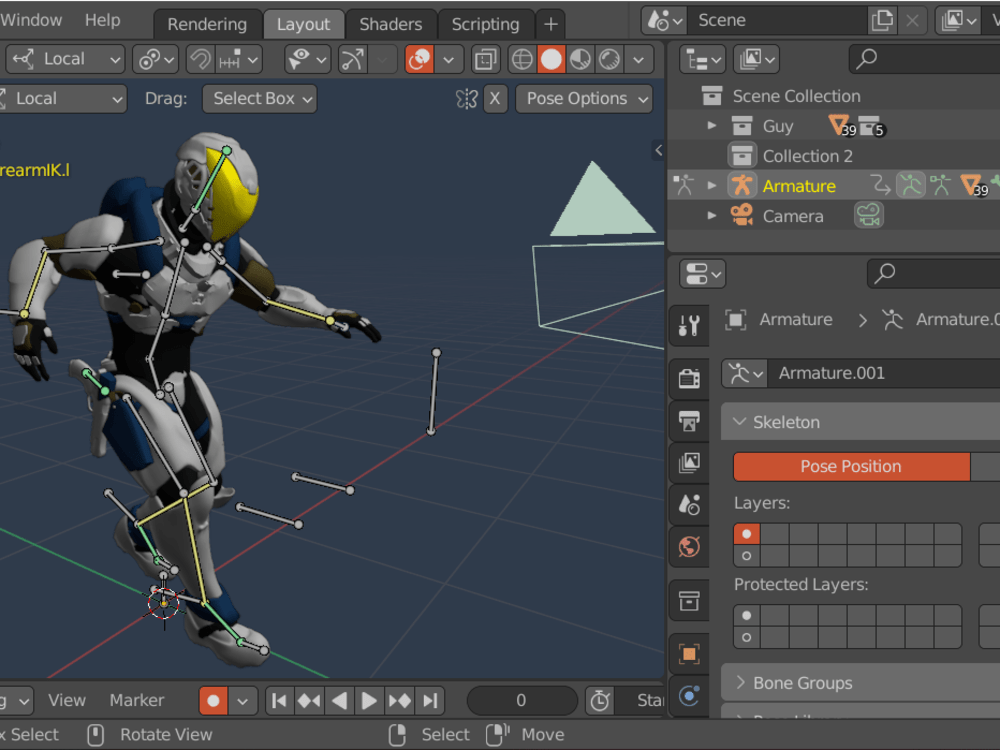Open the Tool properties tab
This screenshot has width=1000, height=750.
click(689, 325)
